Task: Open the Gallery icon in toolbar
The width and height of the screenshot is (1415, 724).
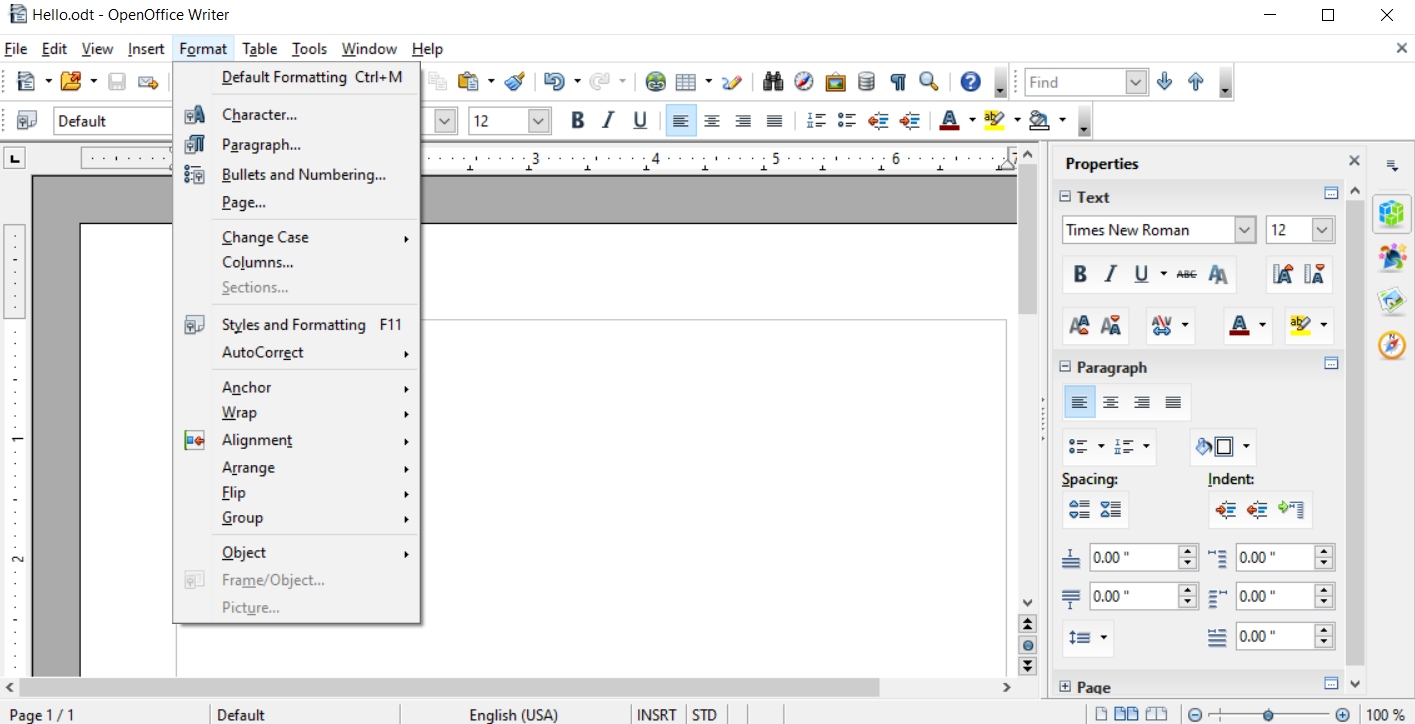Action: (835, 82)
